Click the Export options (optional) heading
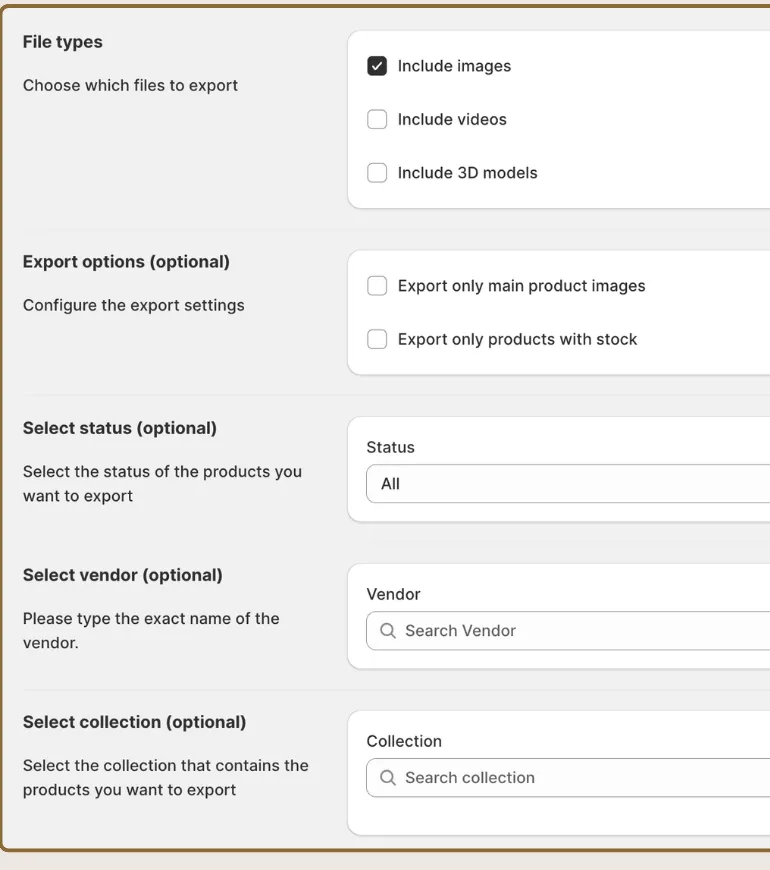The height and width of the screenshot is (870, 770). (126, 262)
